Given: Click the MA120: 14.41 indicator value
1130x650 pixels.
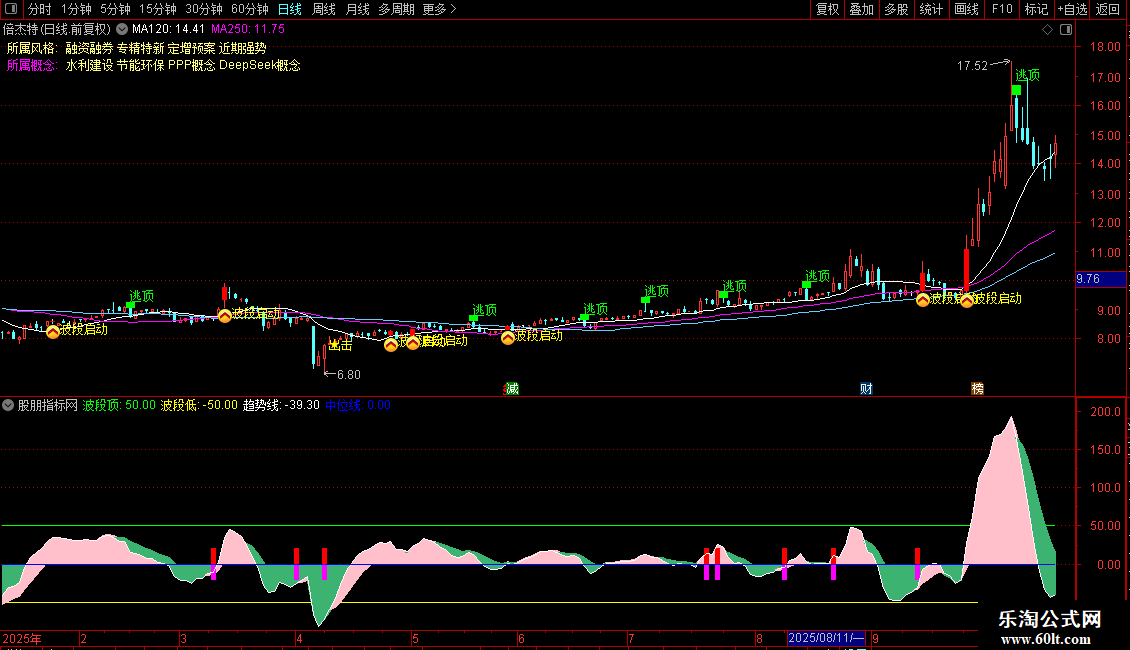Looking at the screenshot, I should coord(169,30).
